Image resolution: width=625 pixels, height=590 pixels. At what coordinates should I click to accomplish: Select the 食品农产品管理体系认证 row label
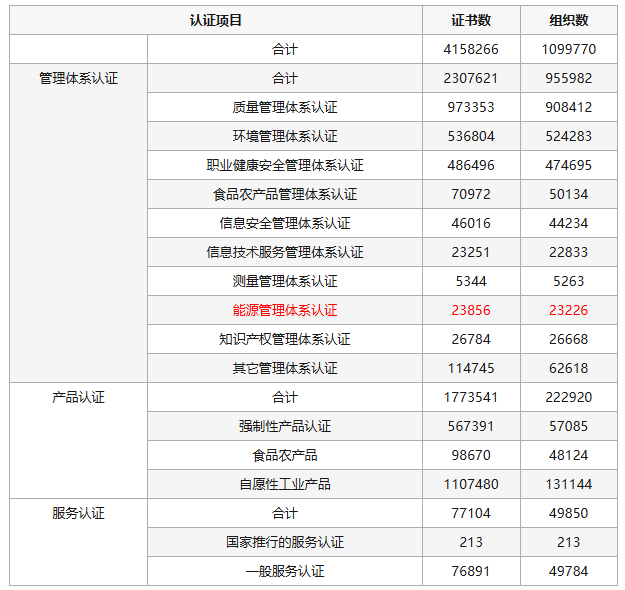pyautogui.click(x=285, y=194)
